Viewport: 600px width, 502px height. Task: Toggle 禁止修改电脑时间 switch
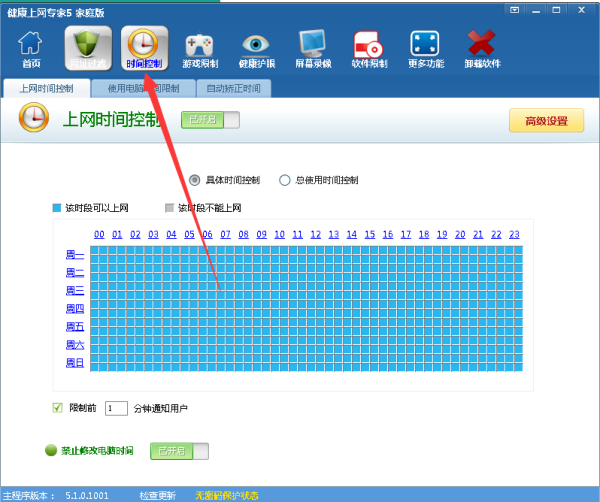pos(179,451)
